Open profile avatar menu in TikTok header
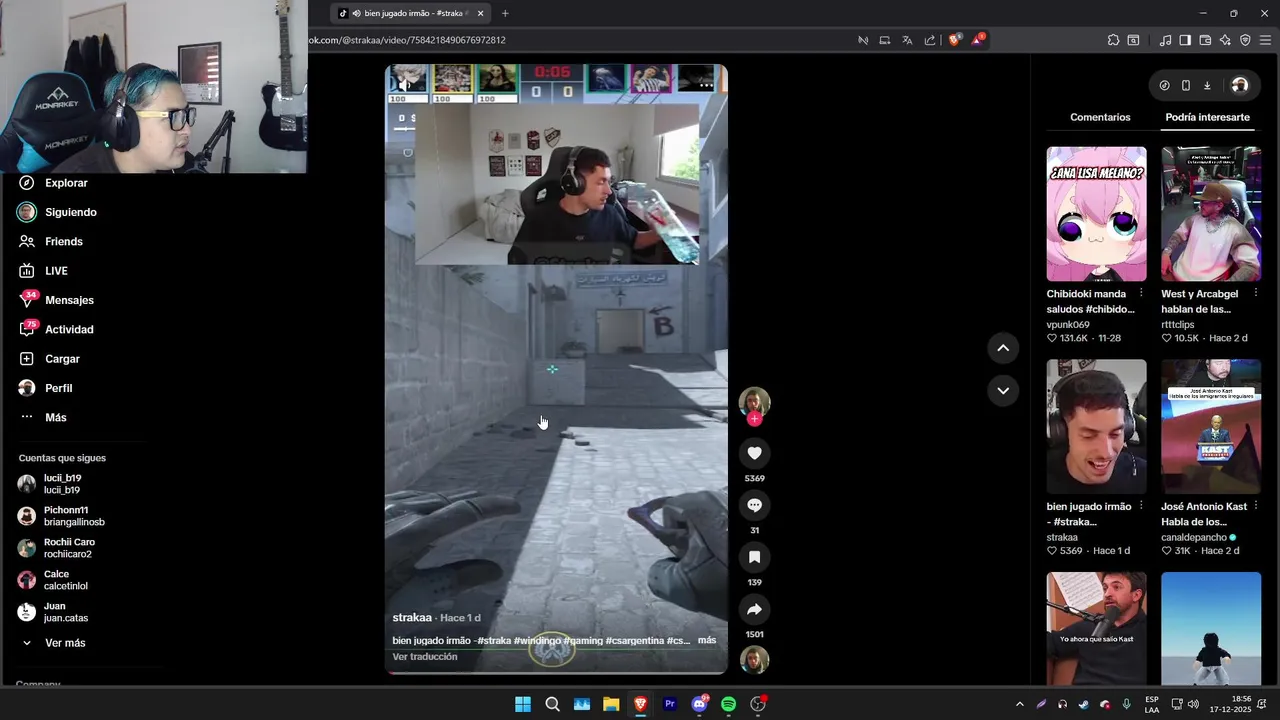Image resolution: width=1280 pixels, height=720 pixels. tap(1240, 85)
